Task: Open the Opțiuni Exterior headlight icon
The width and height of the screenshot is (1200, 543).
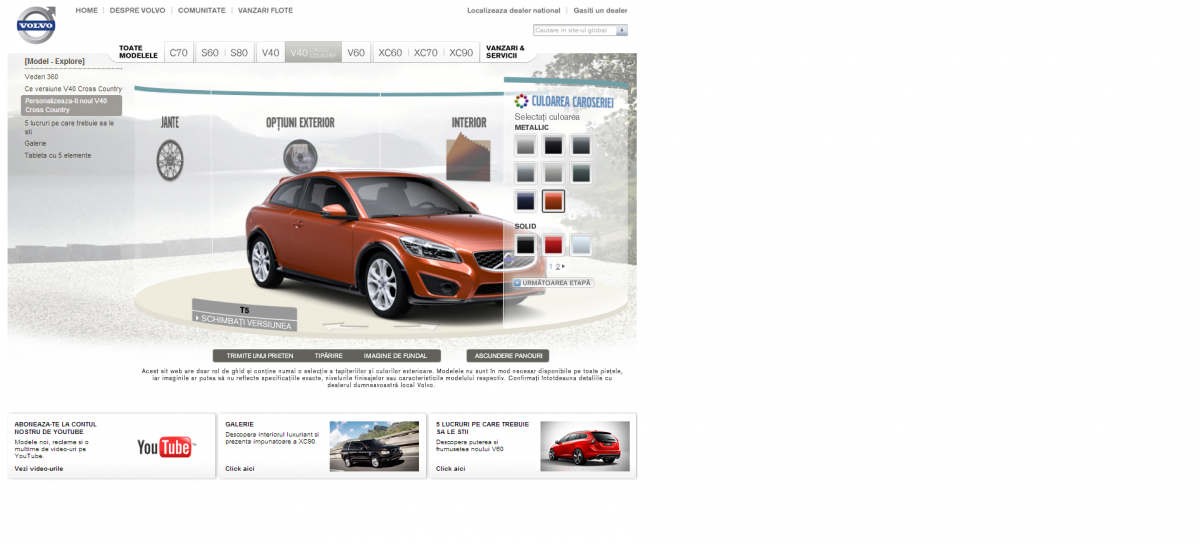Action: coord(299,155)
